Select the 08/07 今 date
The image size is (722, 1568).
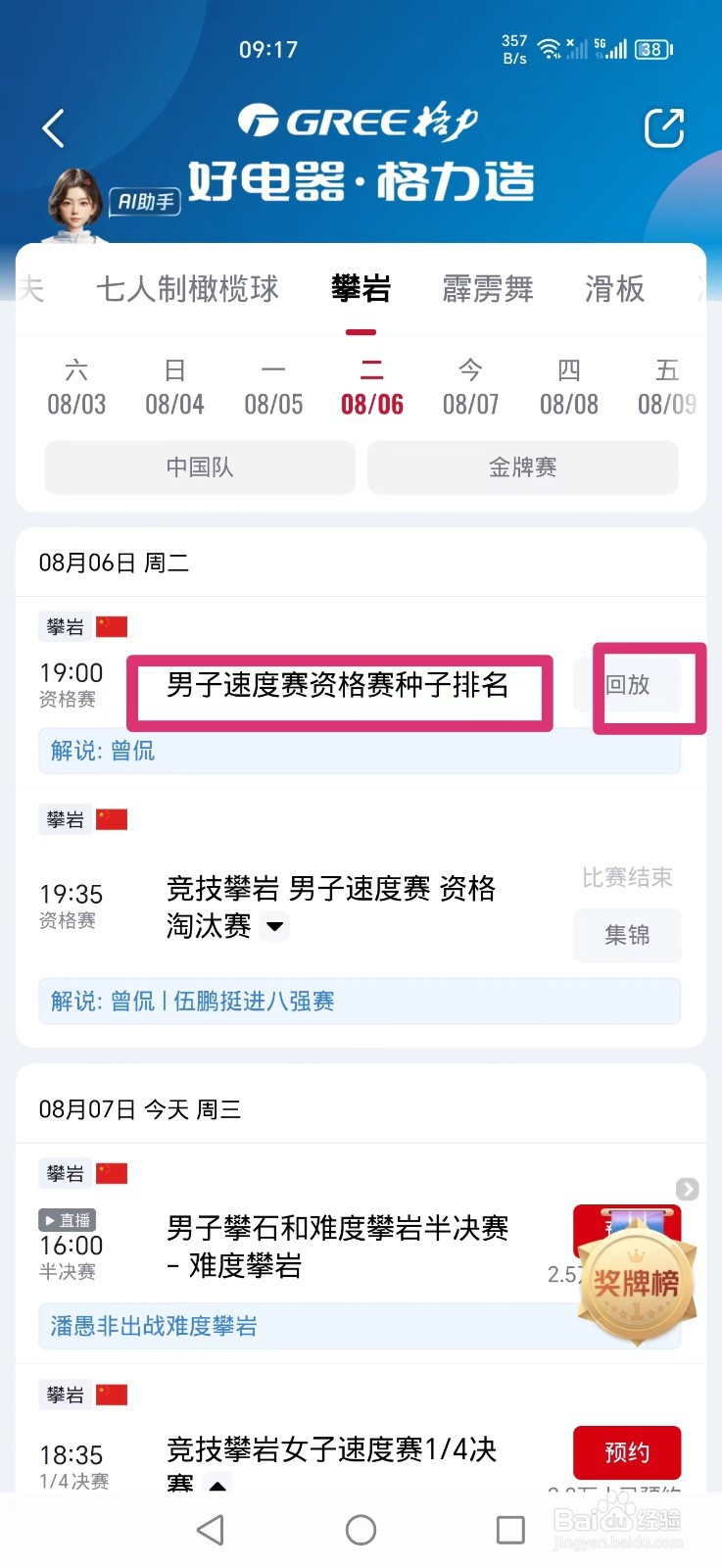click(x=470, y=387)
